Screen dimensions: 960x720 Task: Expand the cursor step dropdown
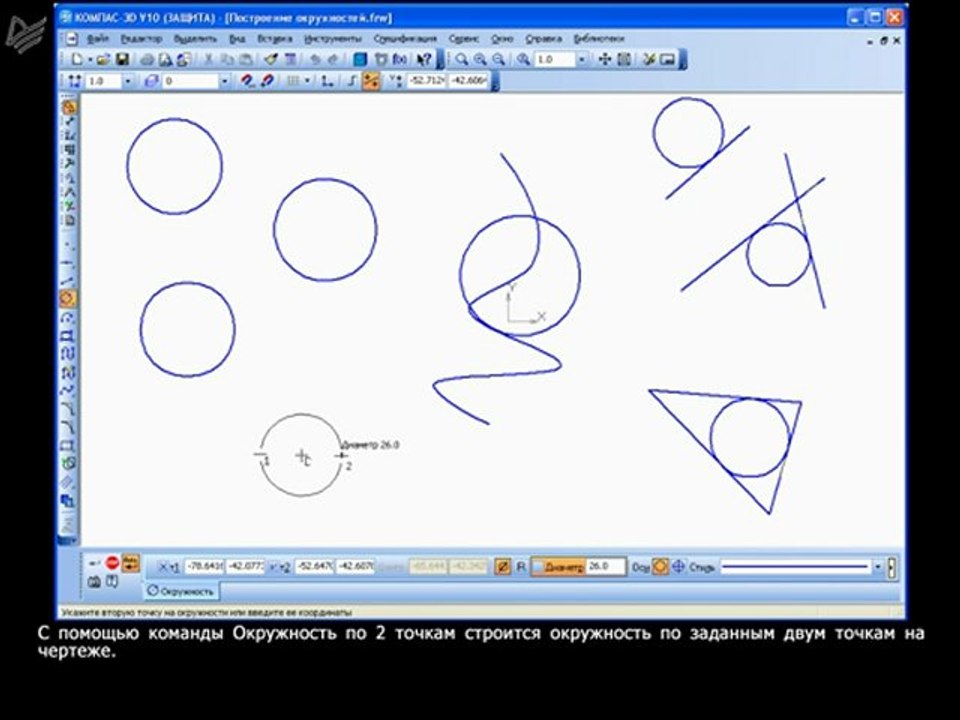pos(127,81)
